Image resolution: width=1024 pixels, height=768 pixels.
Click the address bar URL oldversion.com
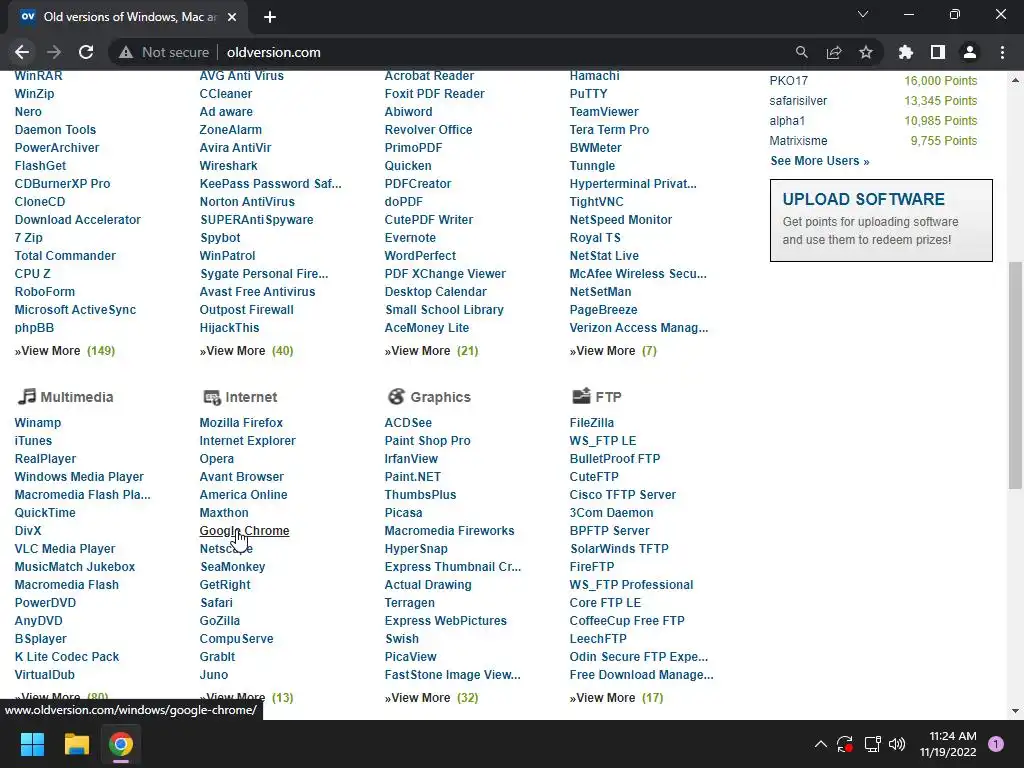(x=274, y=52)
